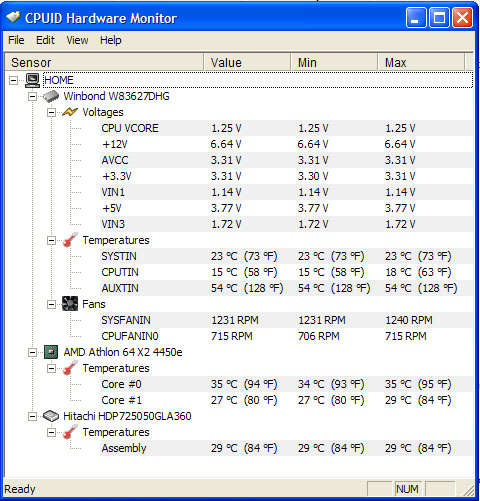
Task: Click the AMD Athlon processor icon
Action: click(x=51, y=352)
